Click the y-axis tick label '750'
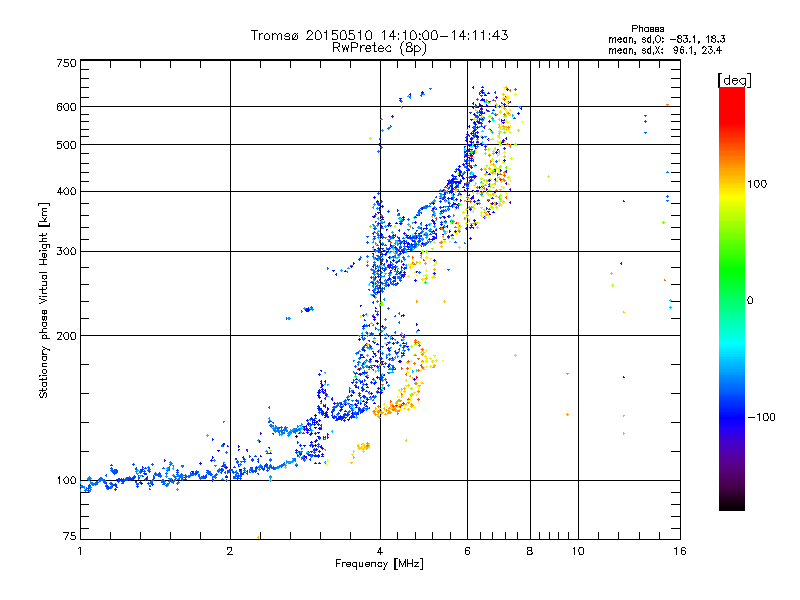800x600 pixels. (66, 63)
